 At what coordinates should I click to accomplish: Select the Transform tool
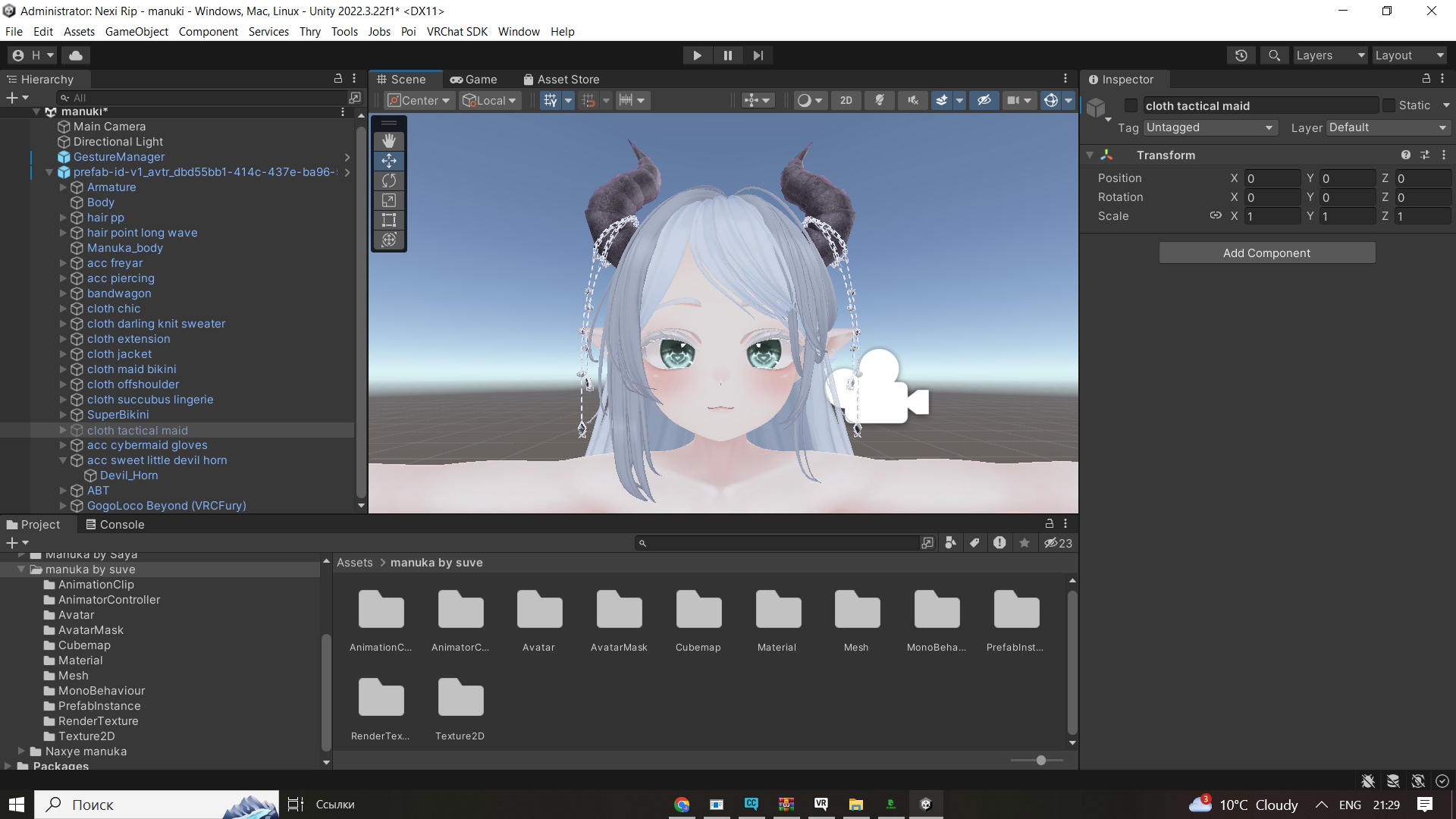pos(389,240)
